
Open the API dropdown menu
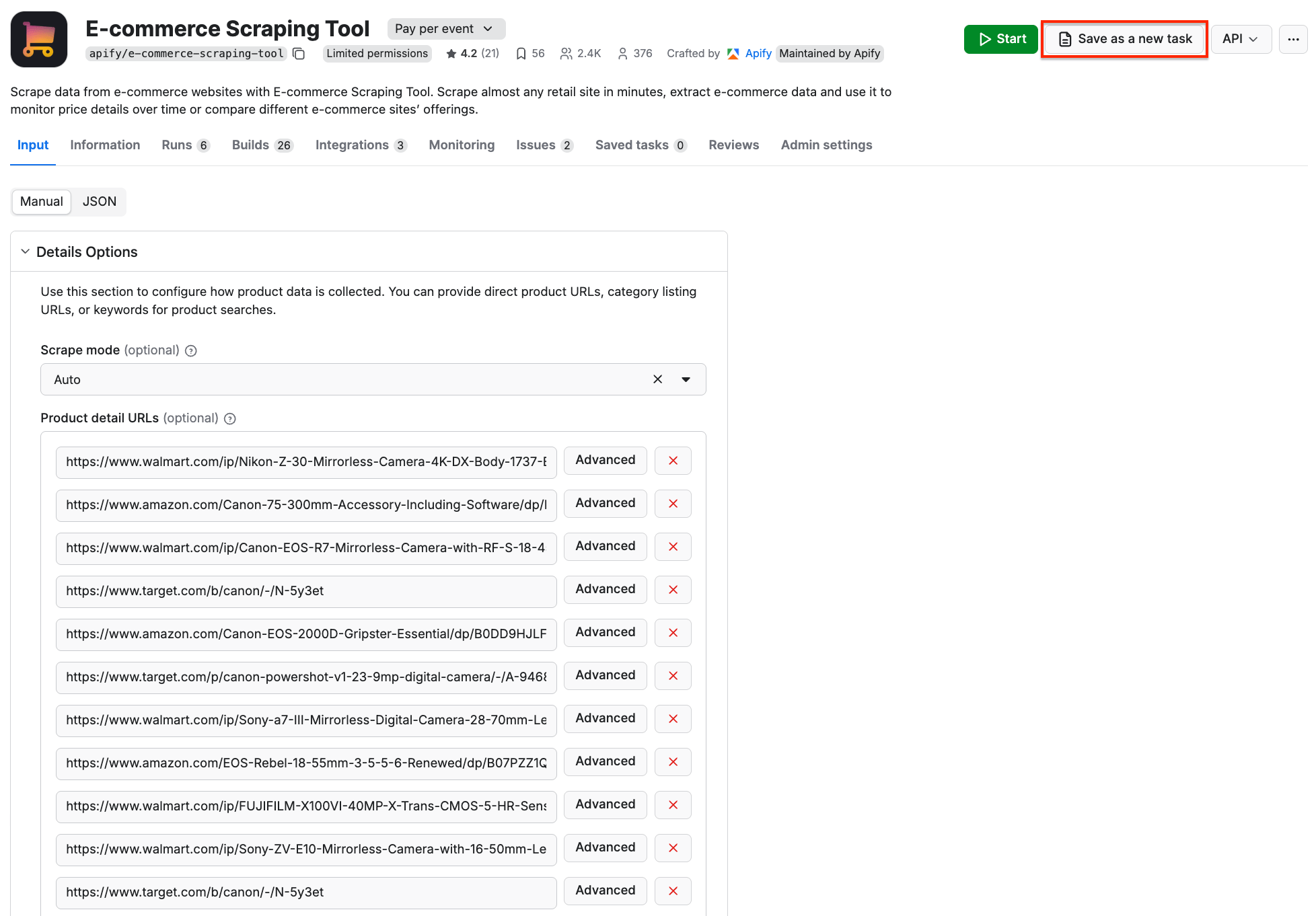pos(1241,39)
